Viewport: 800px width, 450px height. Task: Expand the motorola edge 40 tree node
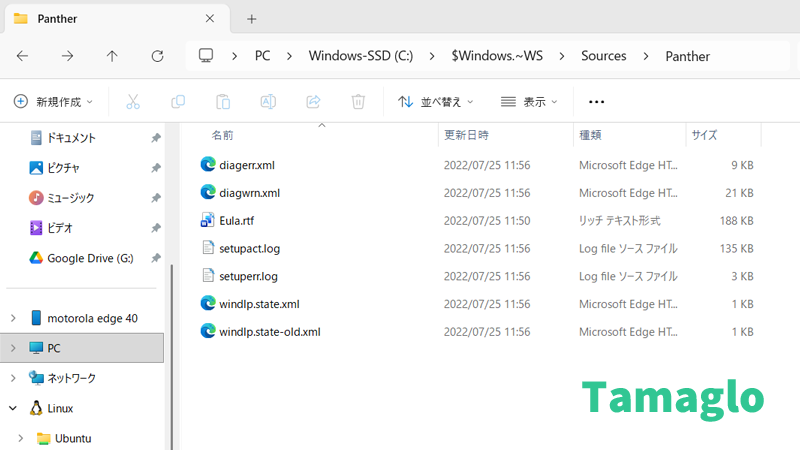pyautogui.click(x=13, y=318)
